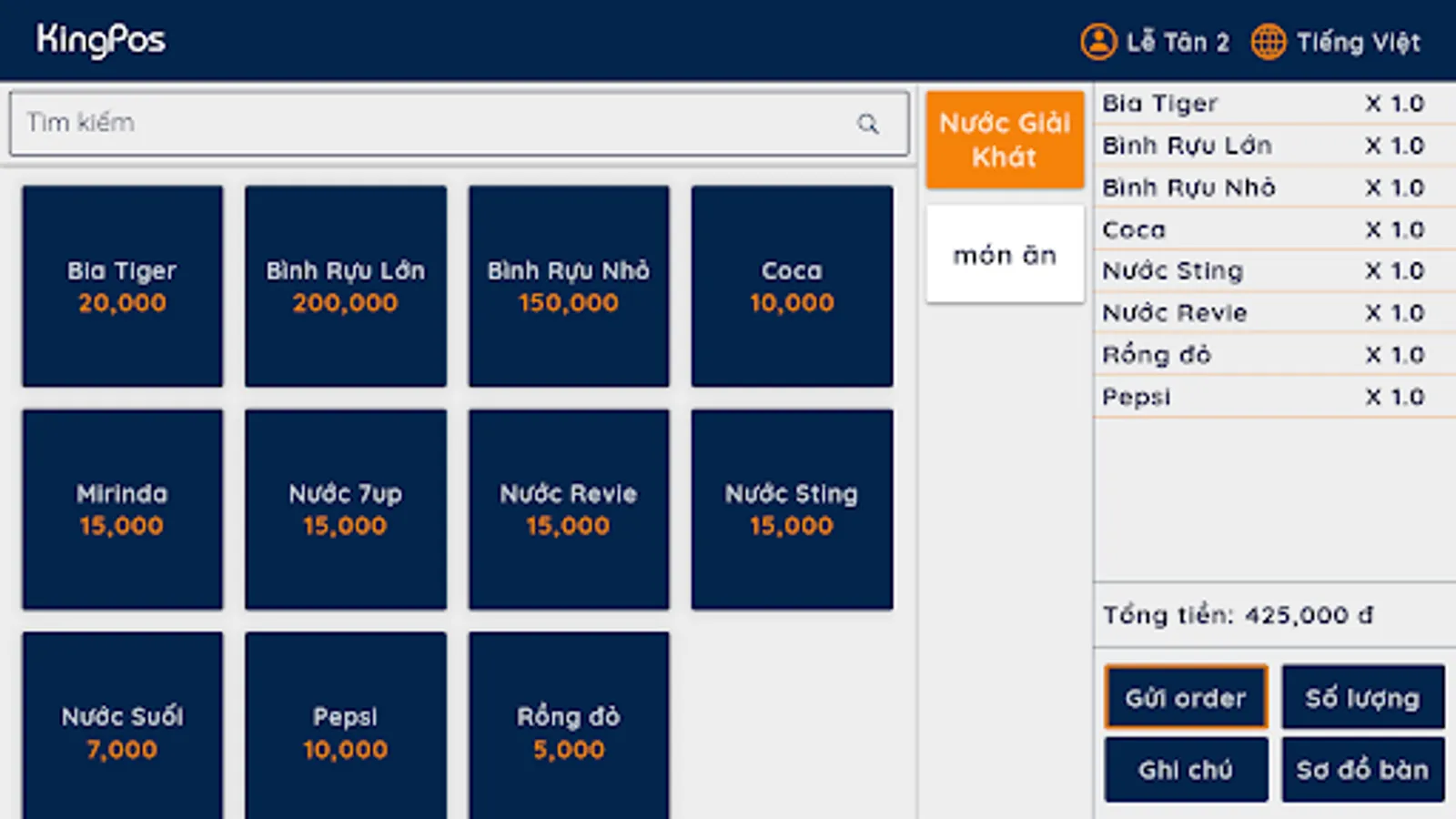Select Pepsi row in order list
Screen dimensions: 1456x819
(x=1274, y=397)
